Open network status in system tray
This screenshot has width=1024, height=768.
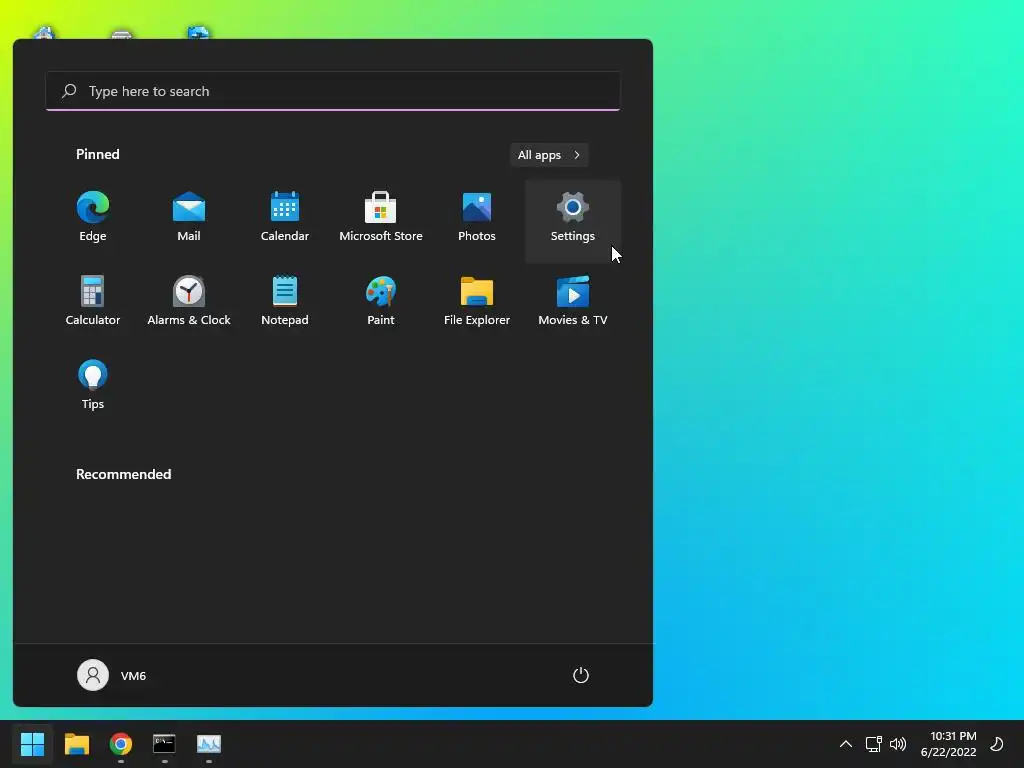tap(873, 744)
